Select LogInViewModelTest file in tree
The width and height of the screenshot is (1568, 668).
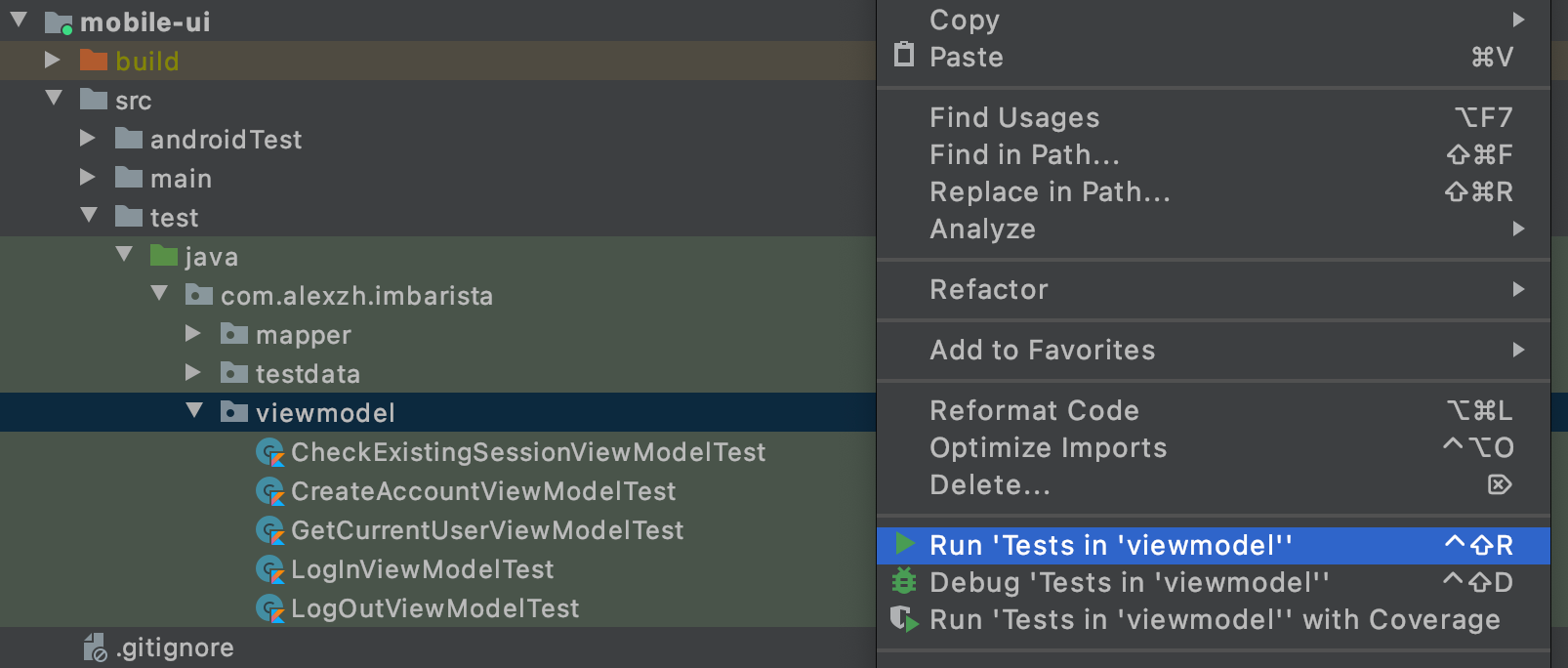(422, 569)
